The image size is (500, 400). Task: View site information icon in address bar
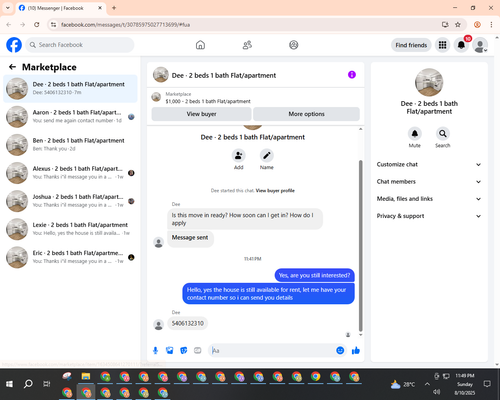point(53,25)
